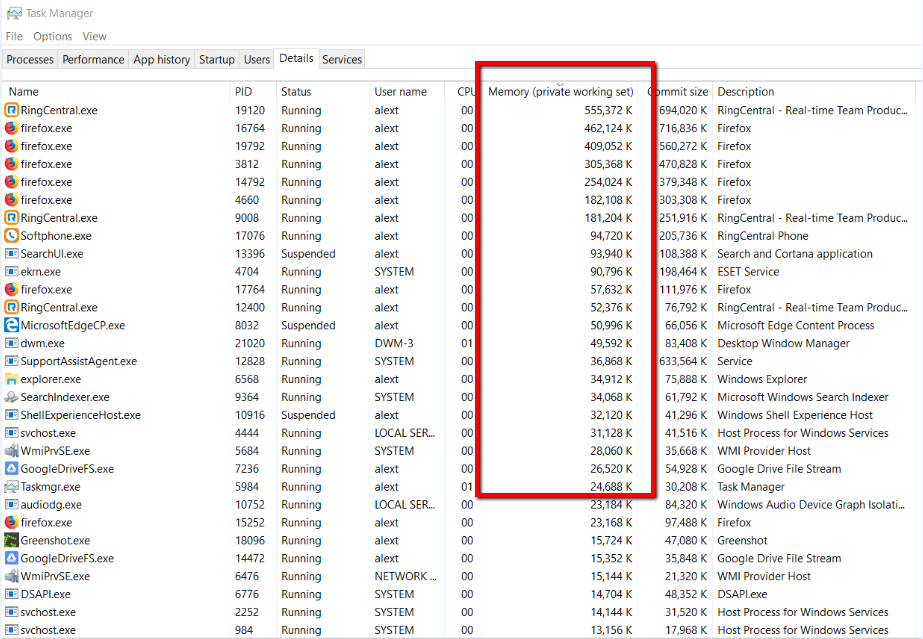The image size is (923, 639).
Task: Switch to the Users tab
Action: pyautogui.click(x=257, y=59)
